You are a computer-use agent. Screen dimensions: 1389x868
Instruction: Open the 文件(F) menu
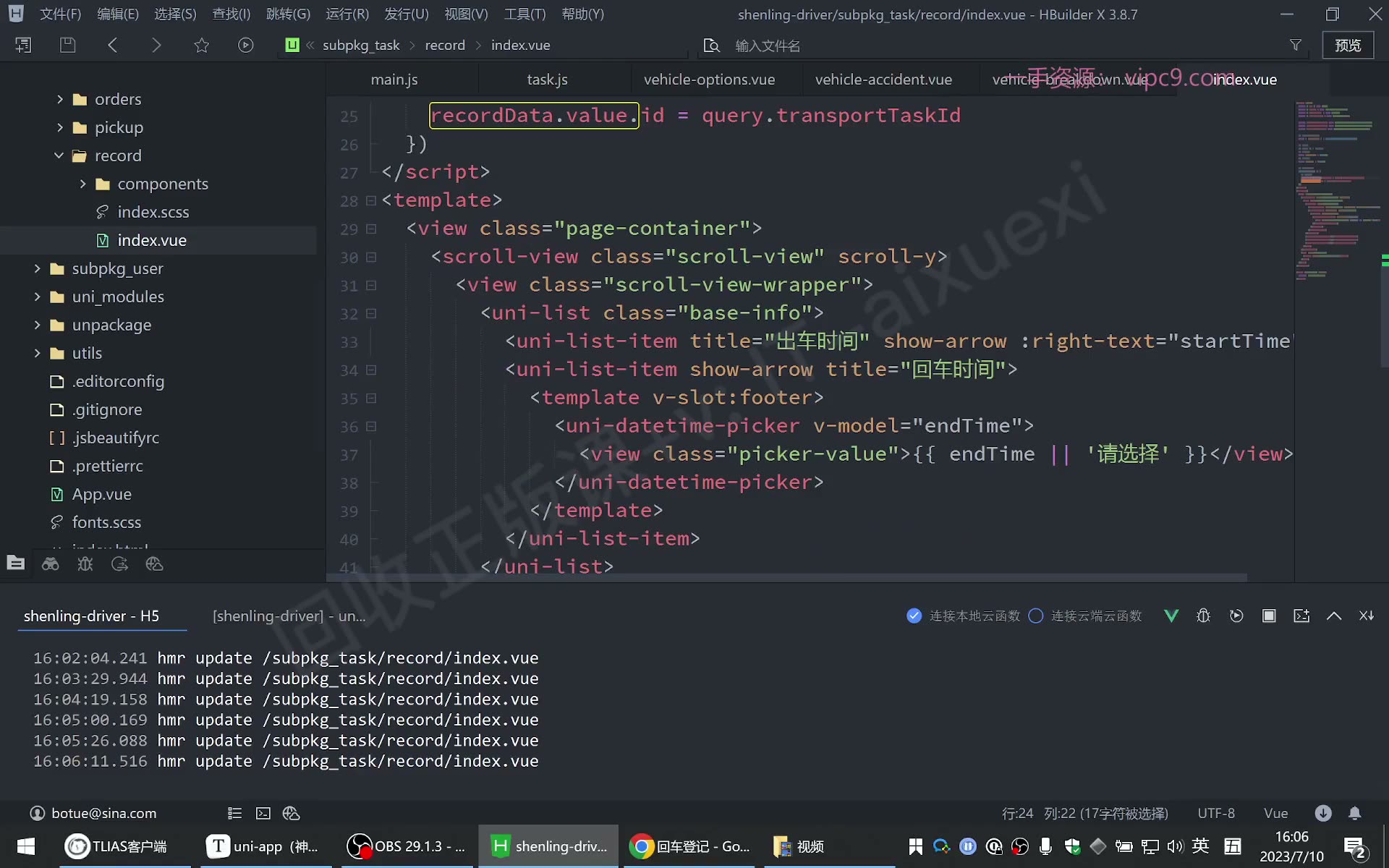tap(60, 14)
